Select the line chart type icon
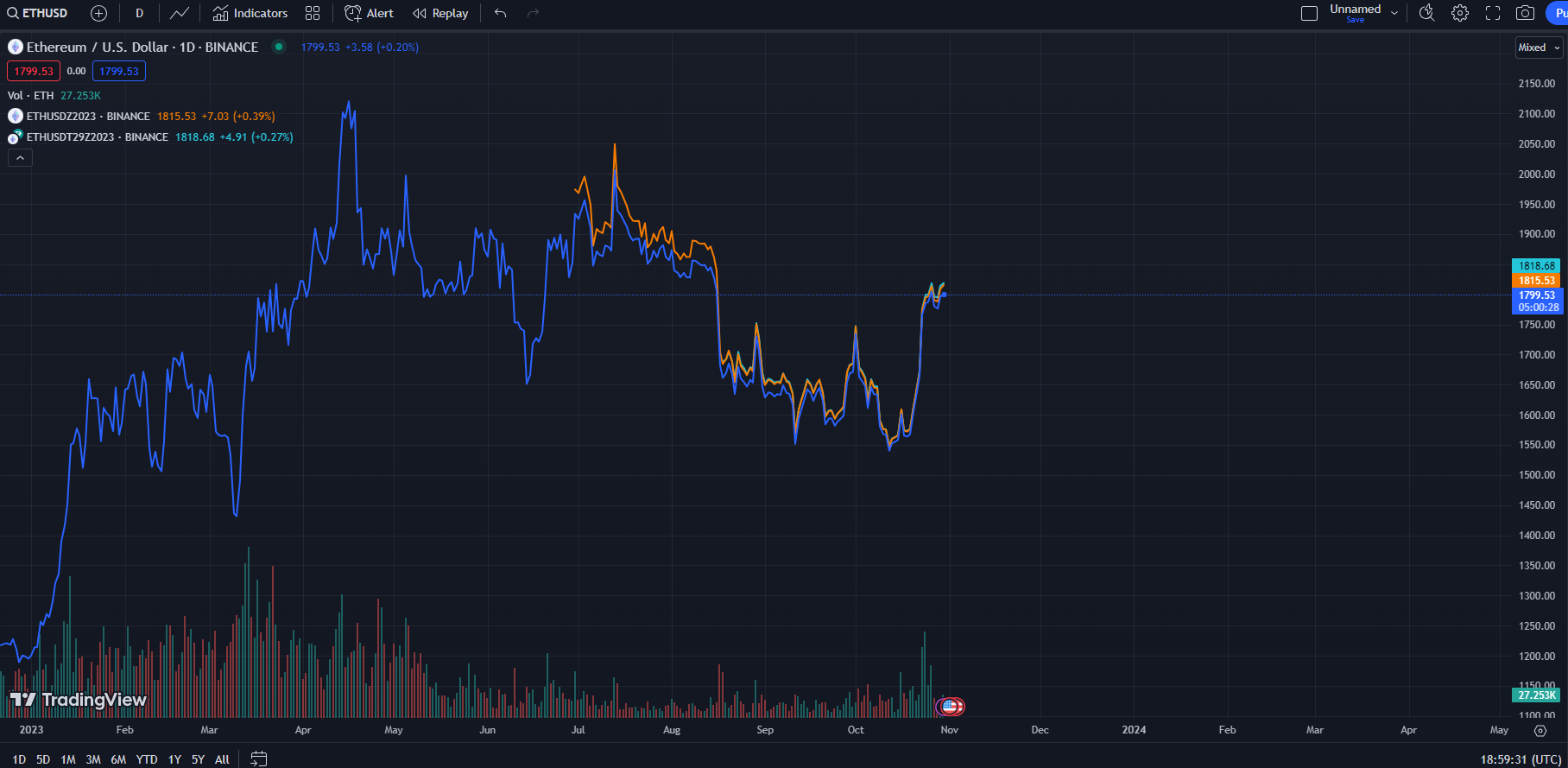 tap(180, 13)
